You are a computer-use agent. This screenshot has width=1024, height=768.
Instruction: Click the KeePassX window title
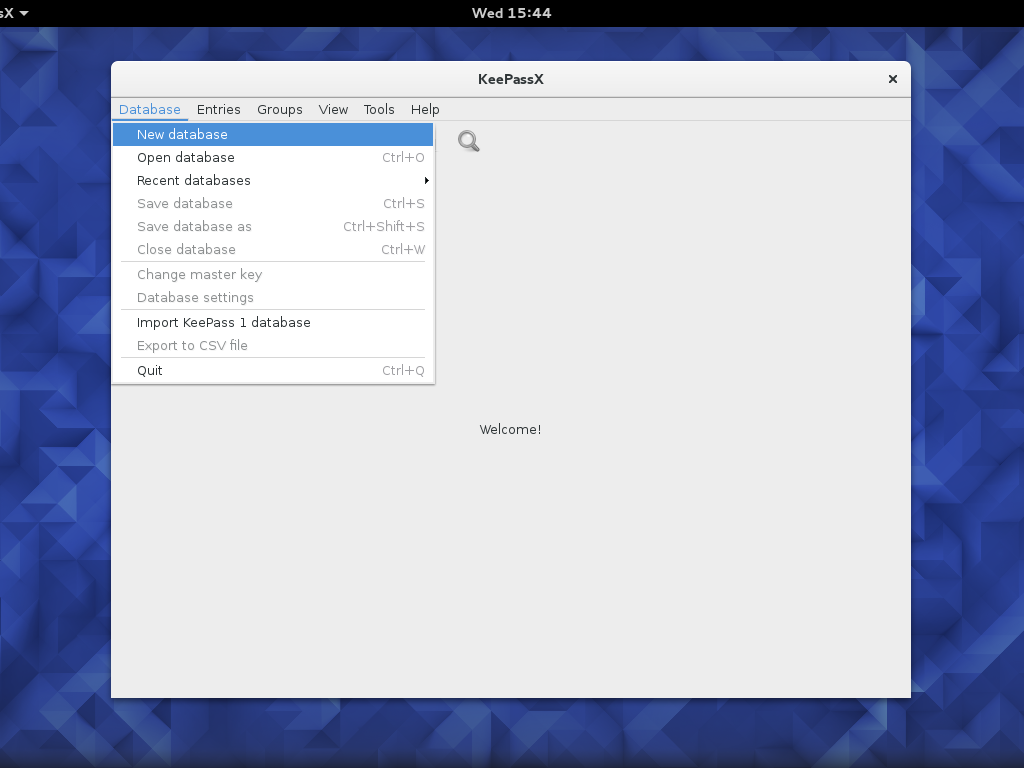511,79
